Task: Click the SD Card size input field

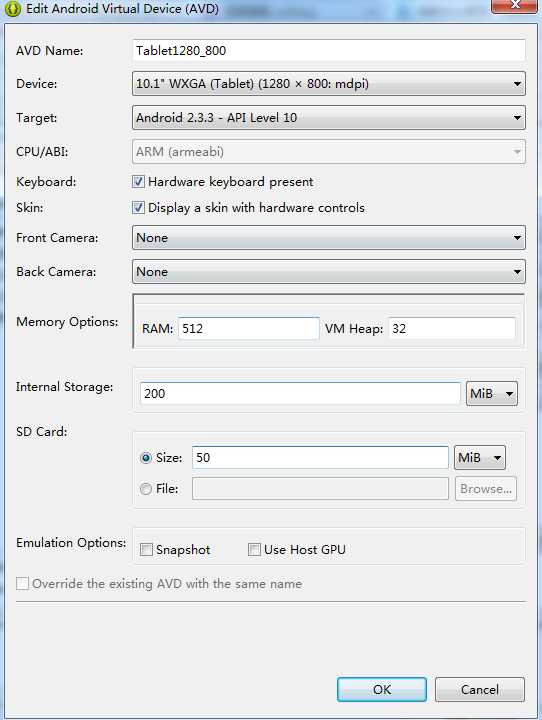Action: pyautogui.click(x=320, y=457)
